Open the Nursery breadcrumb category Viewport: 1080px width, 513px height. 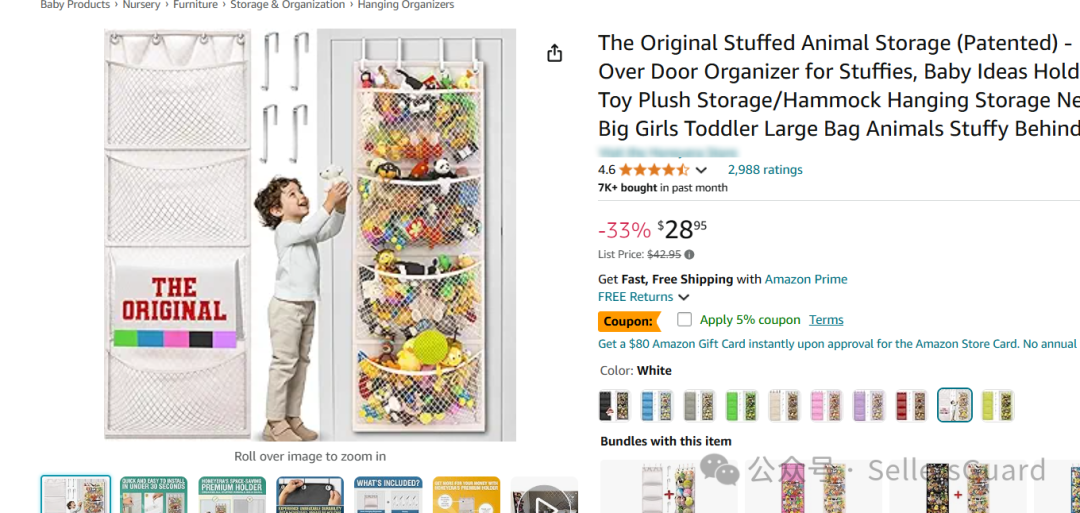tap(141, 5)
